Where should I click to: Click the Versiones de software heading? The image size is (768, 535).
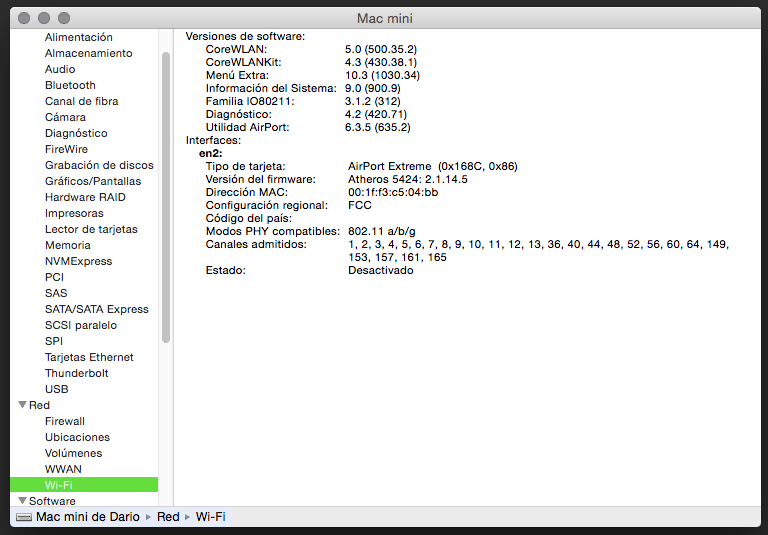click(x=245, y=36)
